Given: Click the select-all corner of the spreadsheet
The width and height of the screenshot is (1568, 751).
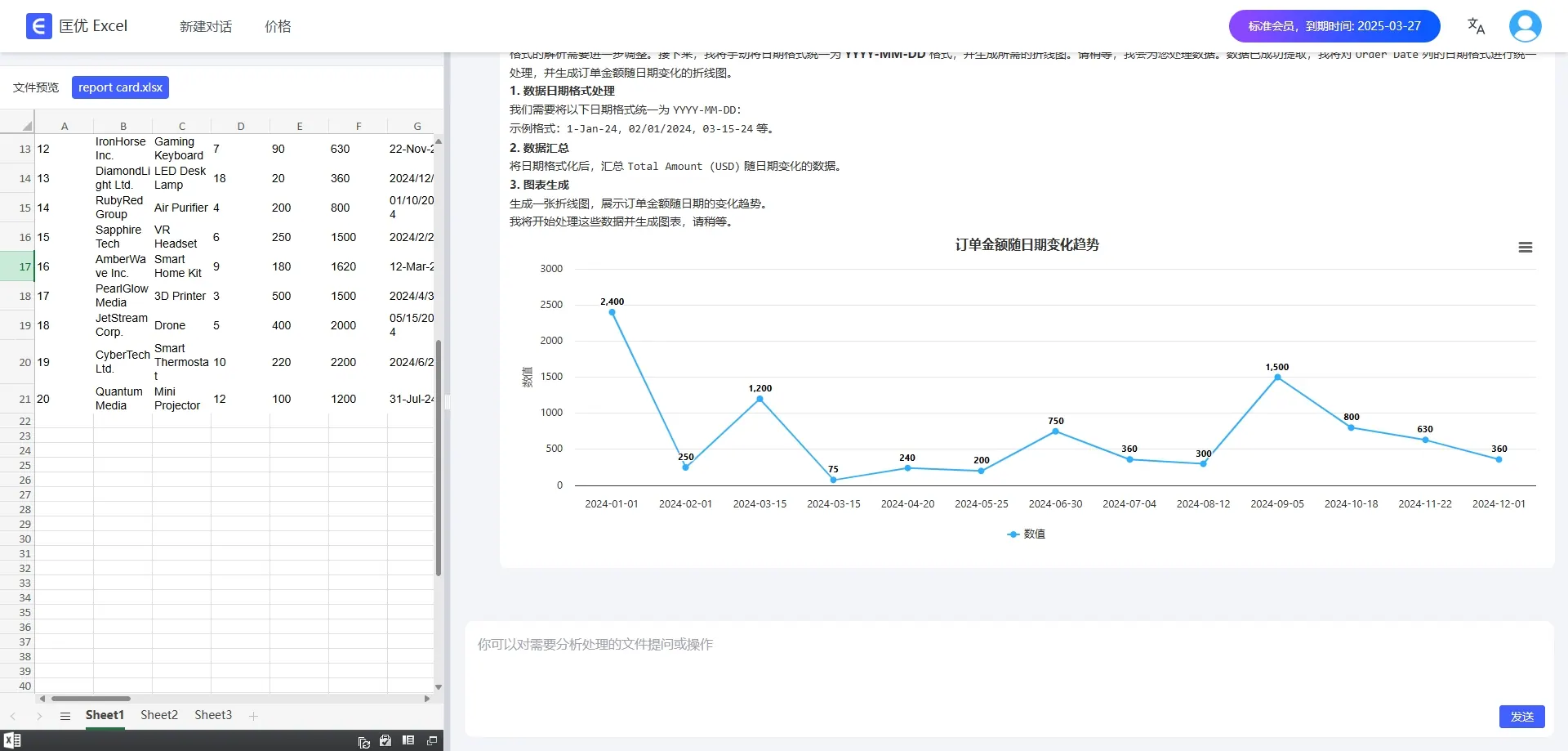Looking at the screenshot, I should (x=27, y=126).
